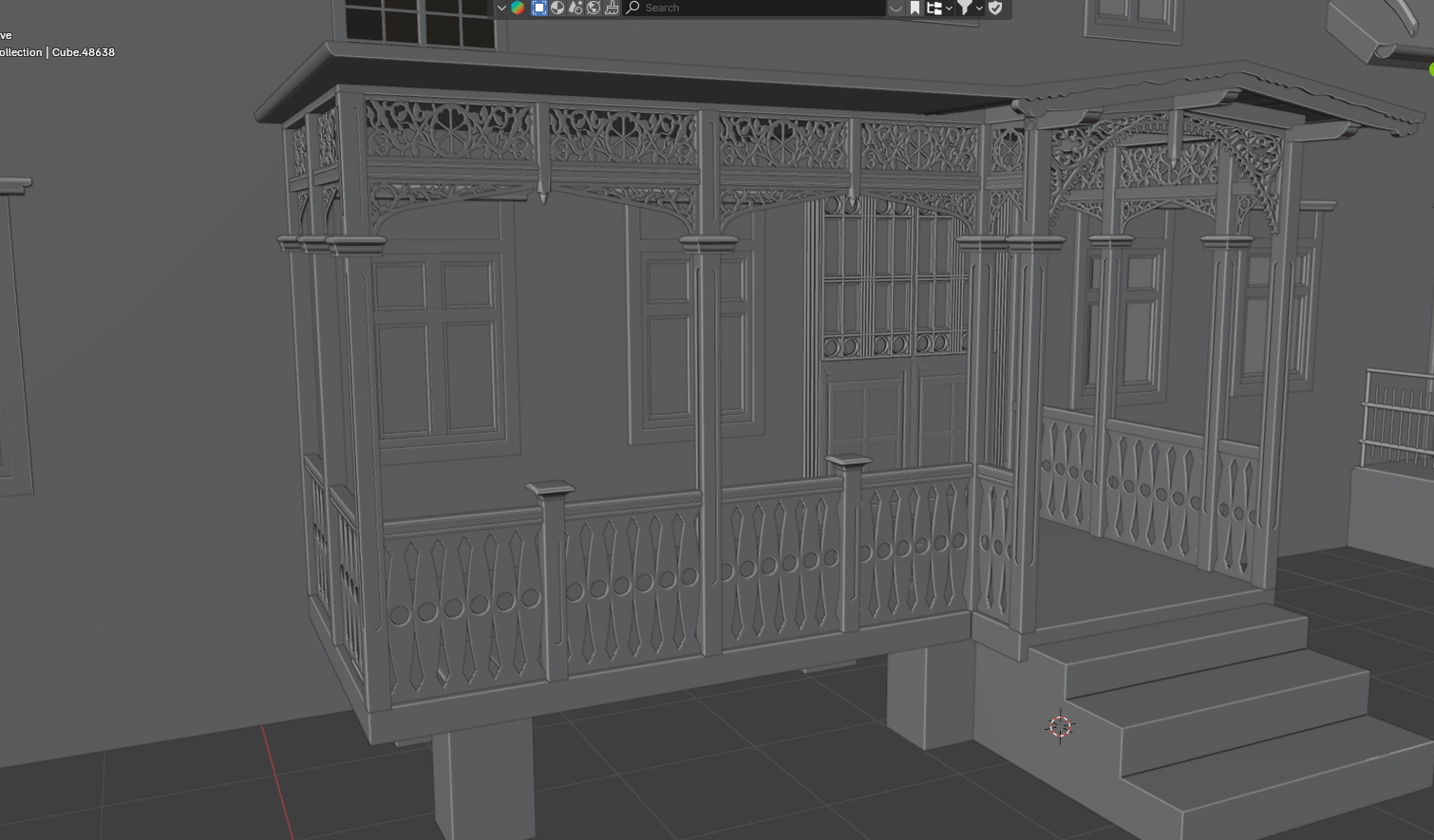Image resolution: width=1434 pixels, height=840 pixels.
Task: Open the hierarchy display mode dropdown
Action: (x=938, y=8)
